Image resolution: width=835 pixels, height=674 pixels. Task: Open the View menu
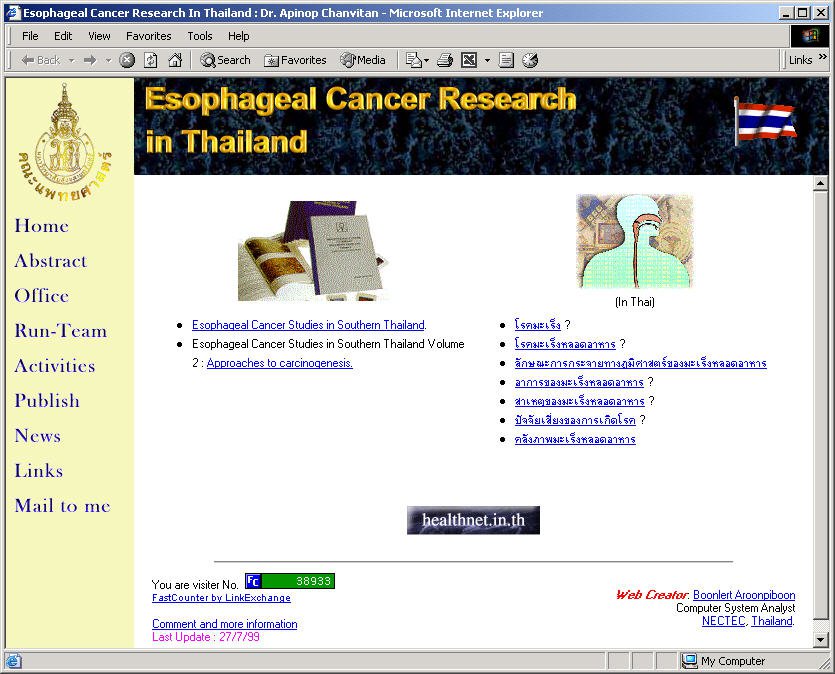click(99, 36)
